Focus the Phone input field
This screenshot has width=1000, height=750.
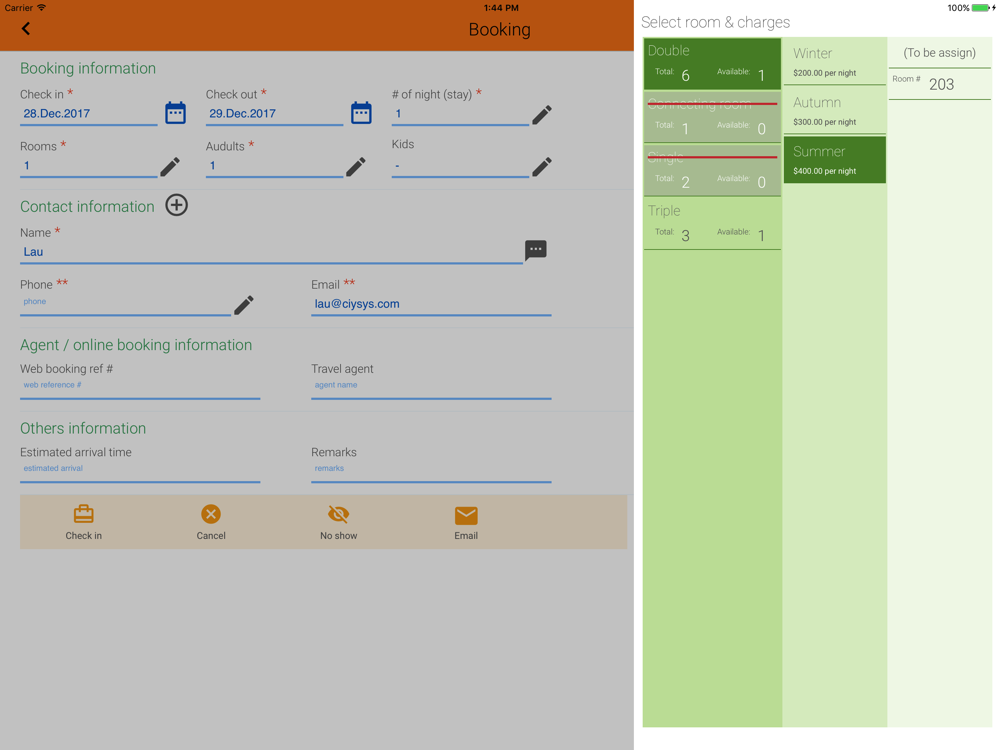click(126, 305)
